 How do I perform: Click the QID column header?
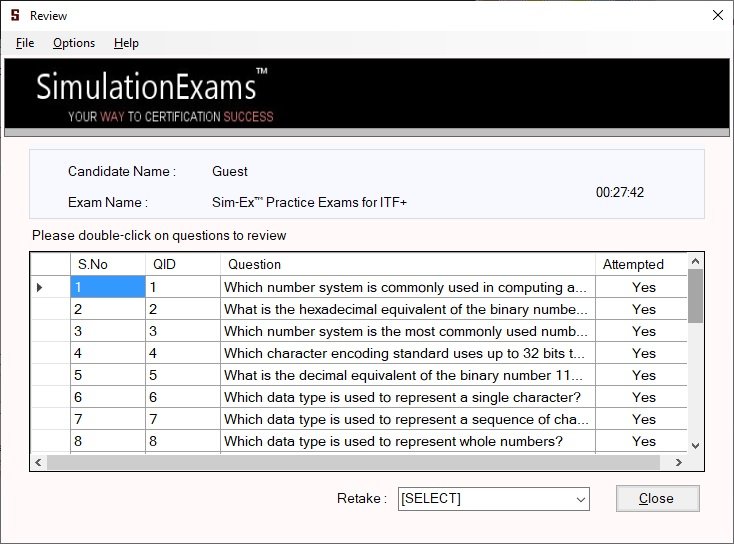pos(183,265)
